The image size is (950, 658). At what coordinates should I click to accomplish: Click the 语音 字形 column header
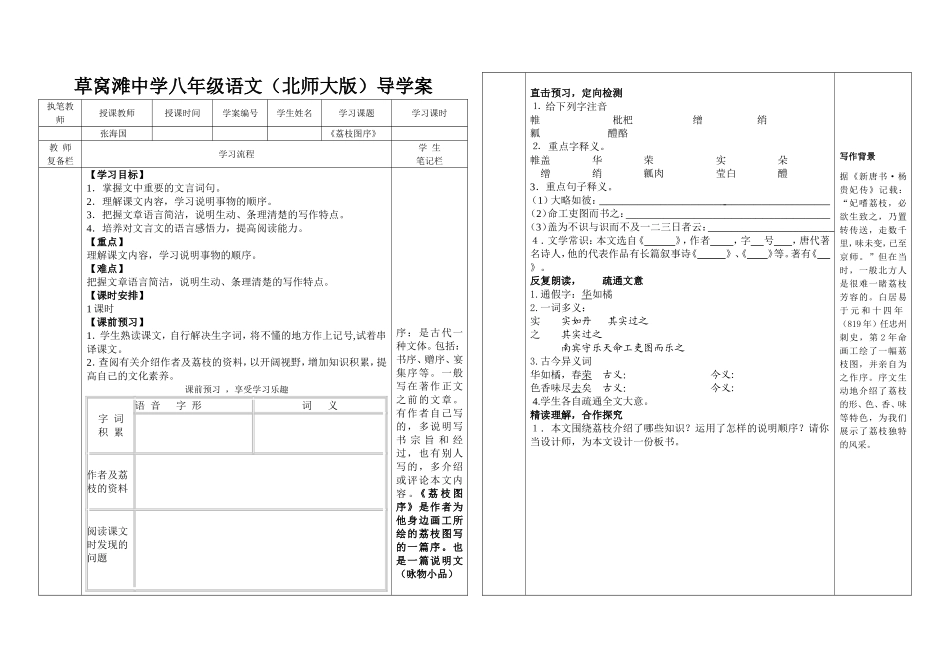click(168, 406)
